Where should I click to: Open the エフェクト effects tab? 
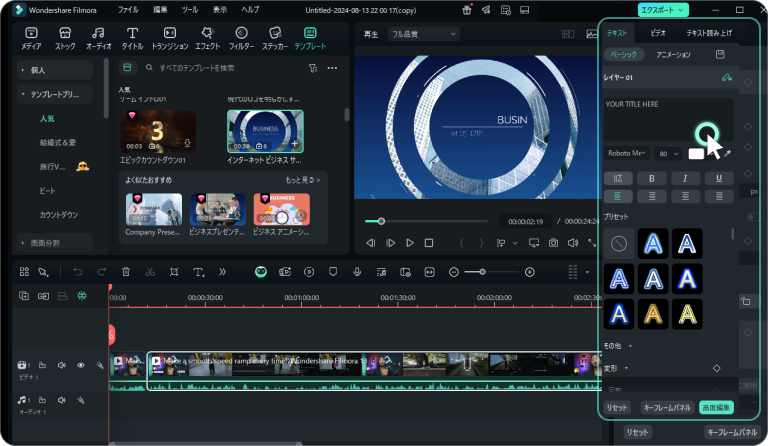[208, 38]
